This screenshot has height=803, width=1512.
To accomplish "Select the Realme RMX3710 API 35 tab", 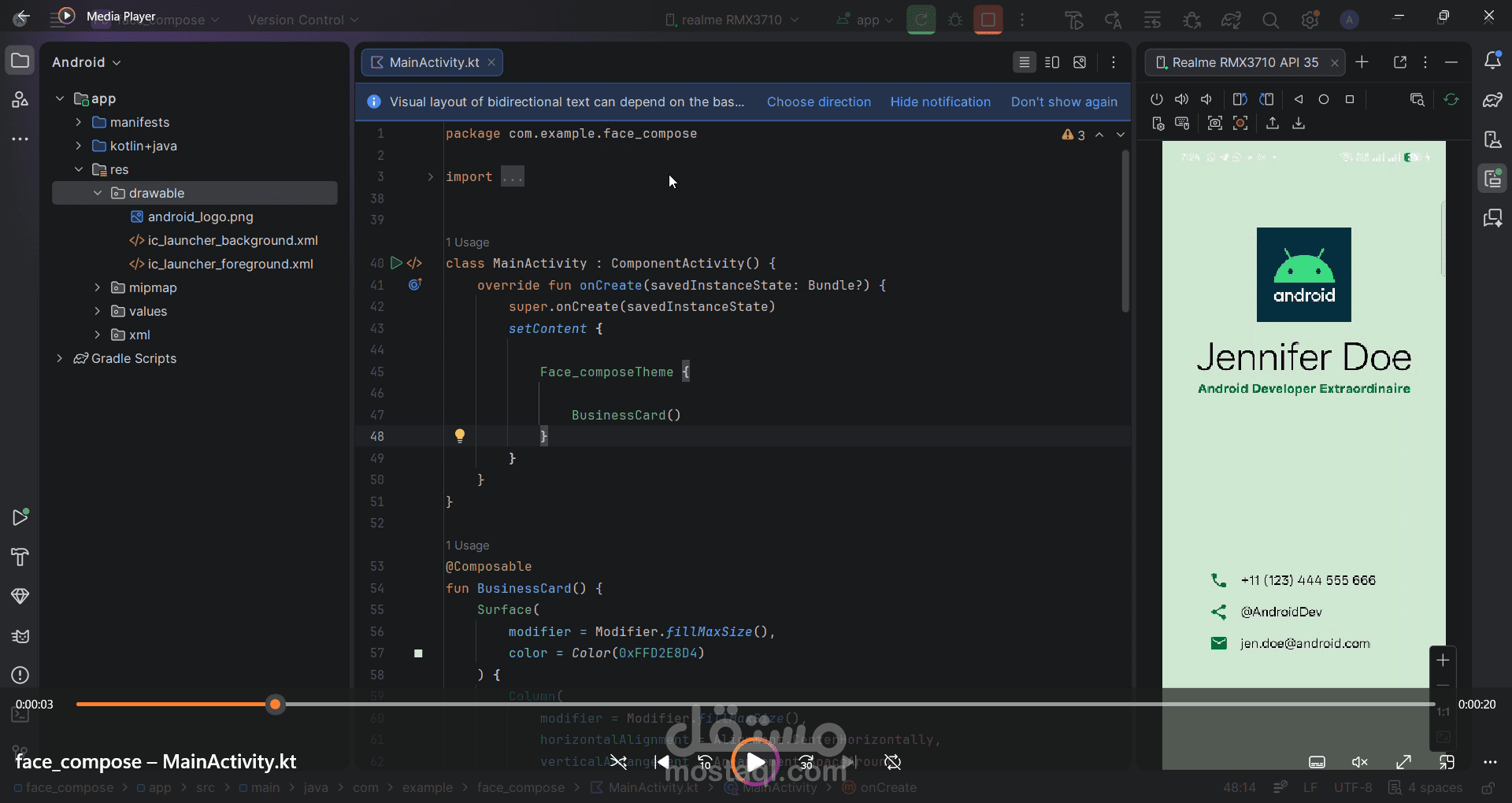I will click(1244, 62).
